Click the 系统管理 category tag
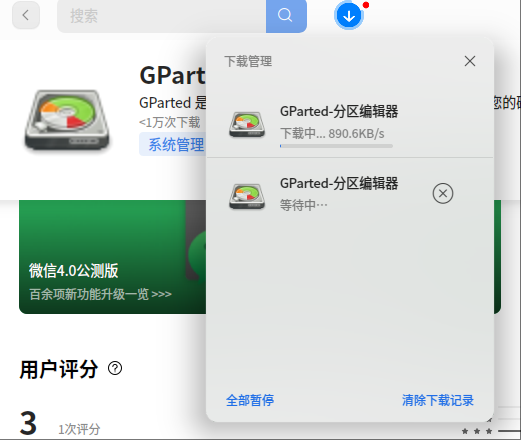 click(x=173, y=144)
